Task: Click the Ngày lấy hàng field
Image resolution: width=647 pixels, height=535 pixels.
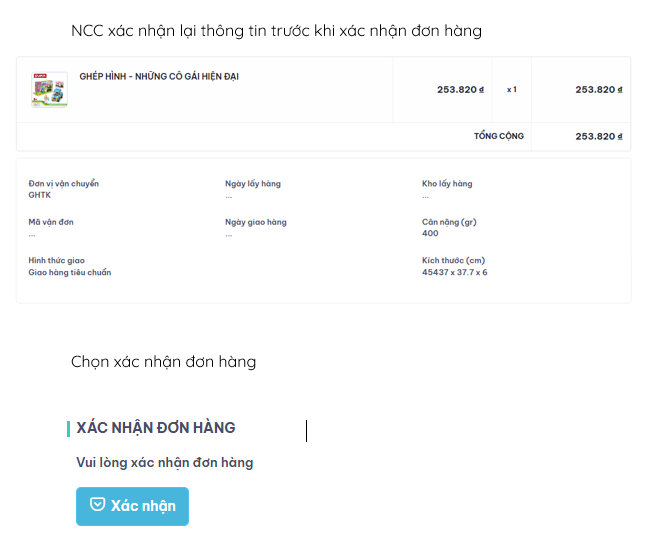Action: click(x=253, y=184)
